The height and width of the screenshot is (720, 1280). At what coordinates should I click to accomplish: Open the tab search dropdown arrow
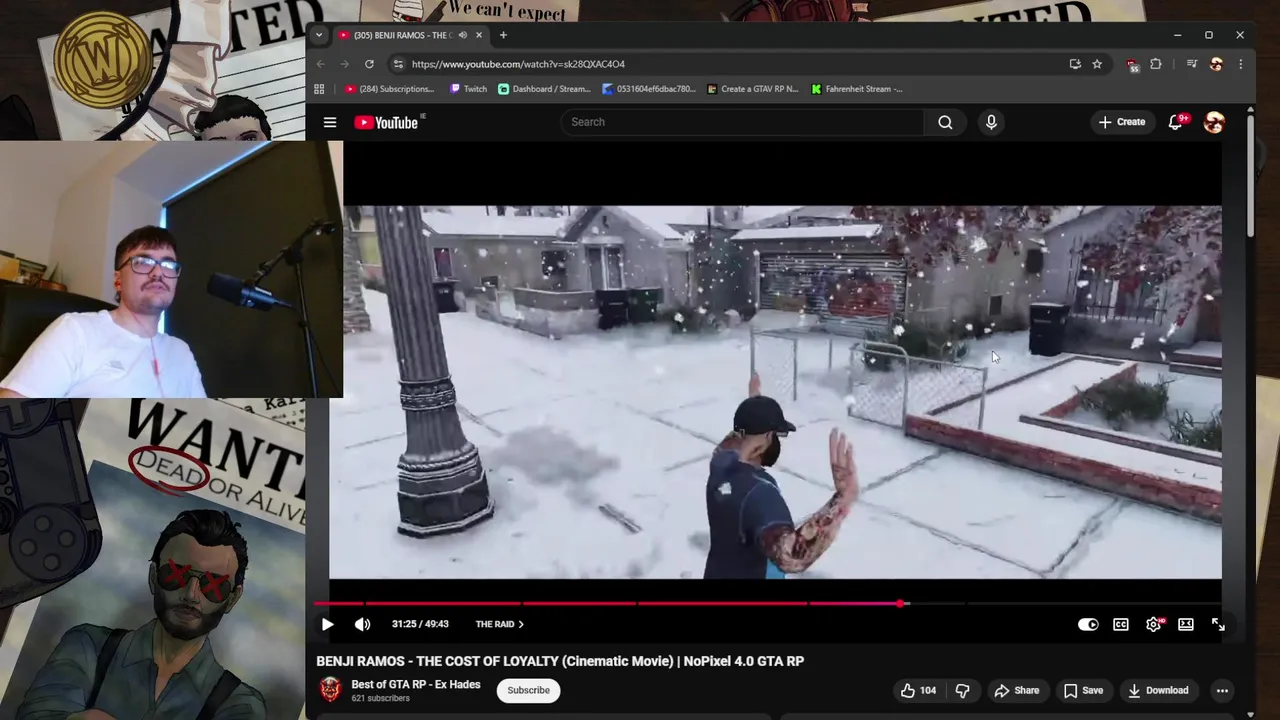319,35
